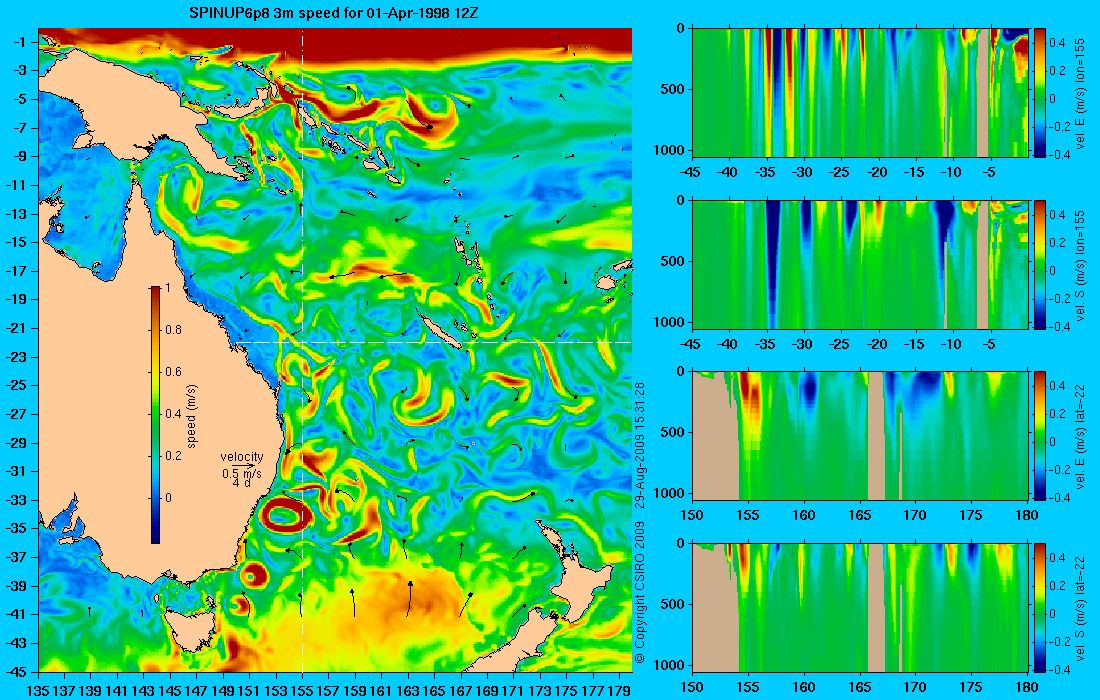The width and height of the screenshot is (1100, 700).
Task: Click the "-0.4" tick of the top panel colorbar
Action: [1061, 156]
